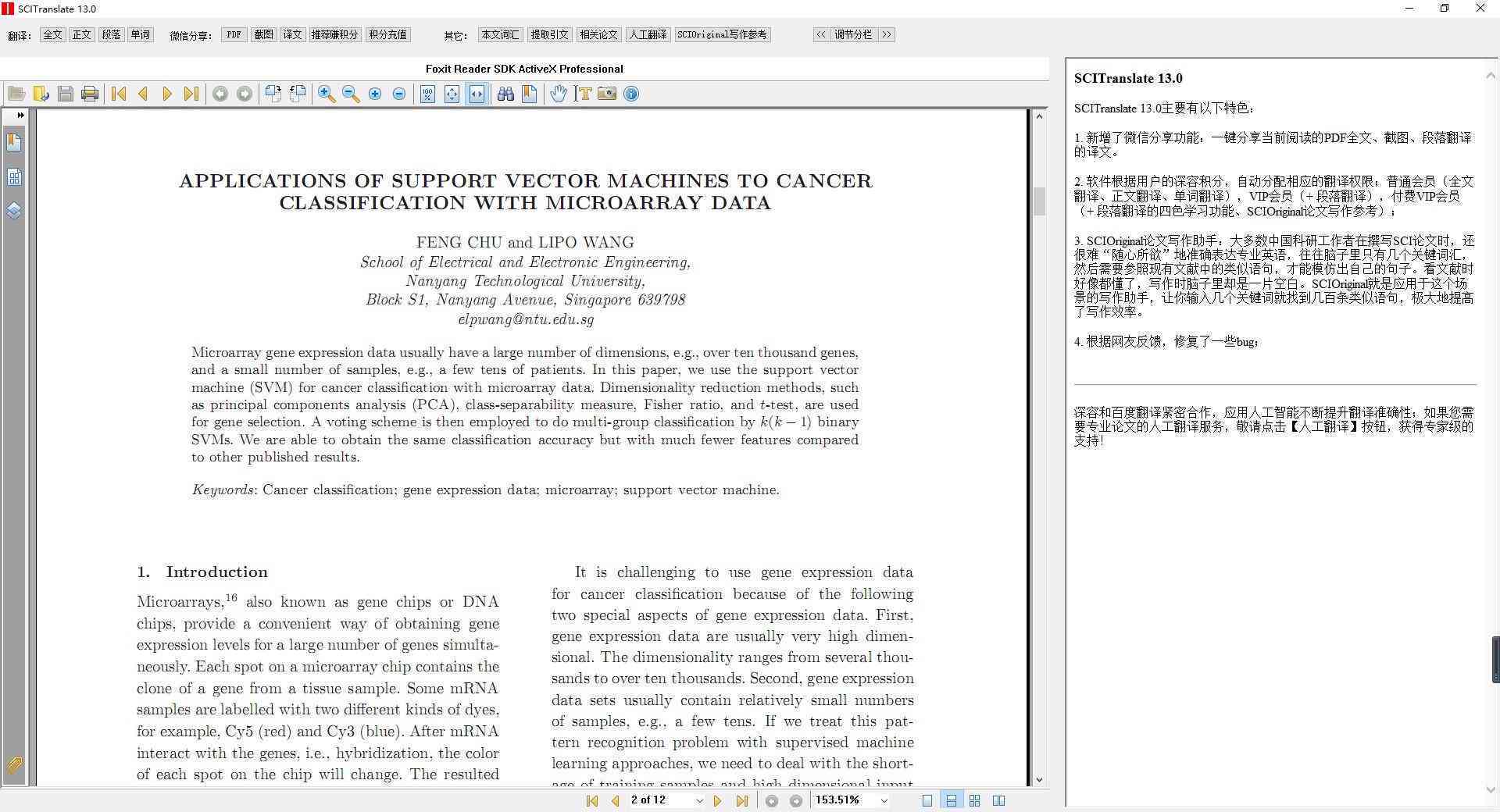Select the magnifier zoom-out tool
Image resolution: width=1500 pixels, height=812 pixels.
click(x=351, y=94)
